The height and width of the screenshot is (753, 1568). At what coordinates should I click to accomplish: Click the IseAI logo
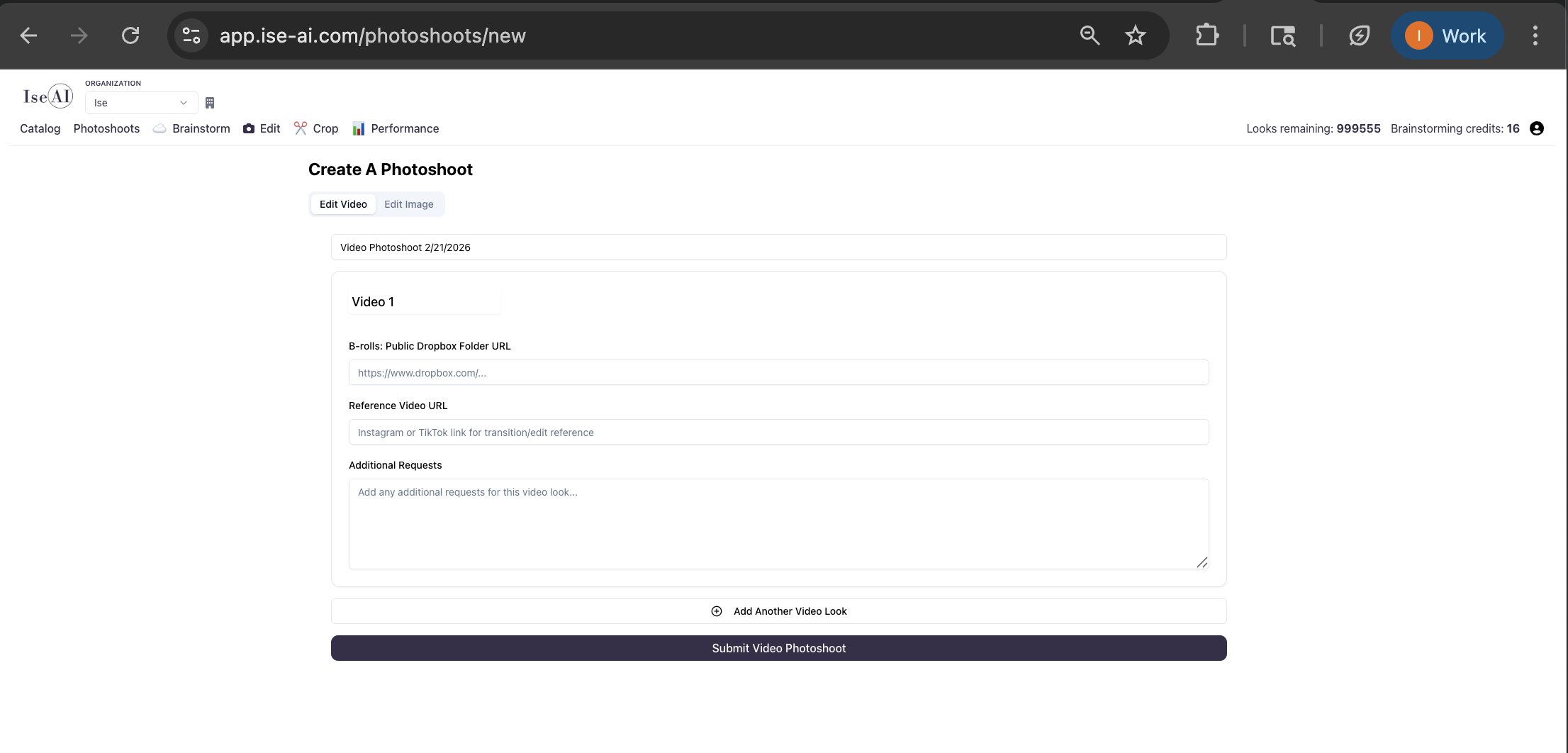tap(47, 95)
